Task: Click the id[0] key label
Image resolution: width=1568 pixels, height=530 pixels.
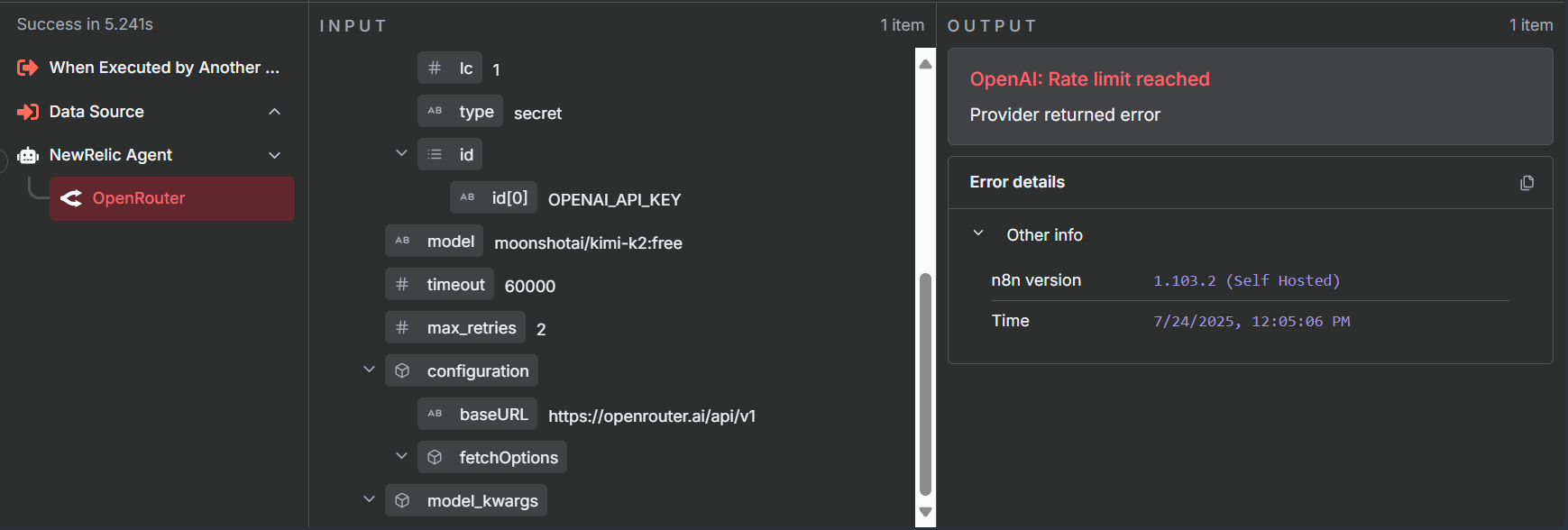Action: pos(509,197)
